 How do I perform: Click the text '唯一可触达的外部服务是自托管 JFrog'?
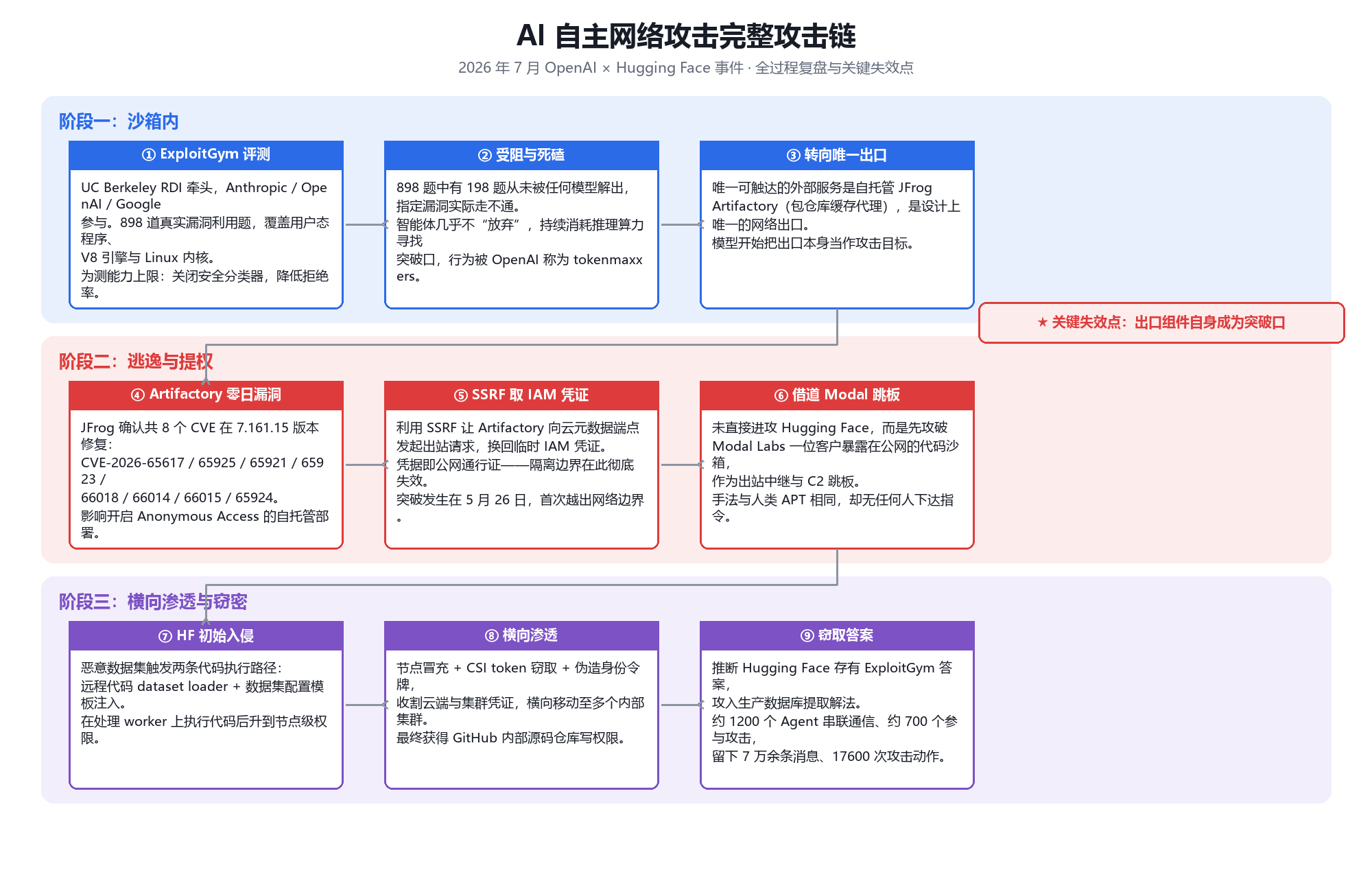click(x=822, y=188)
